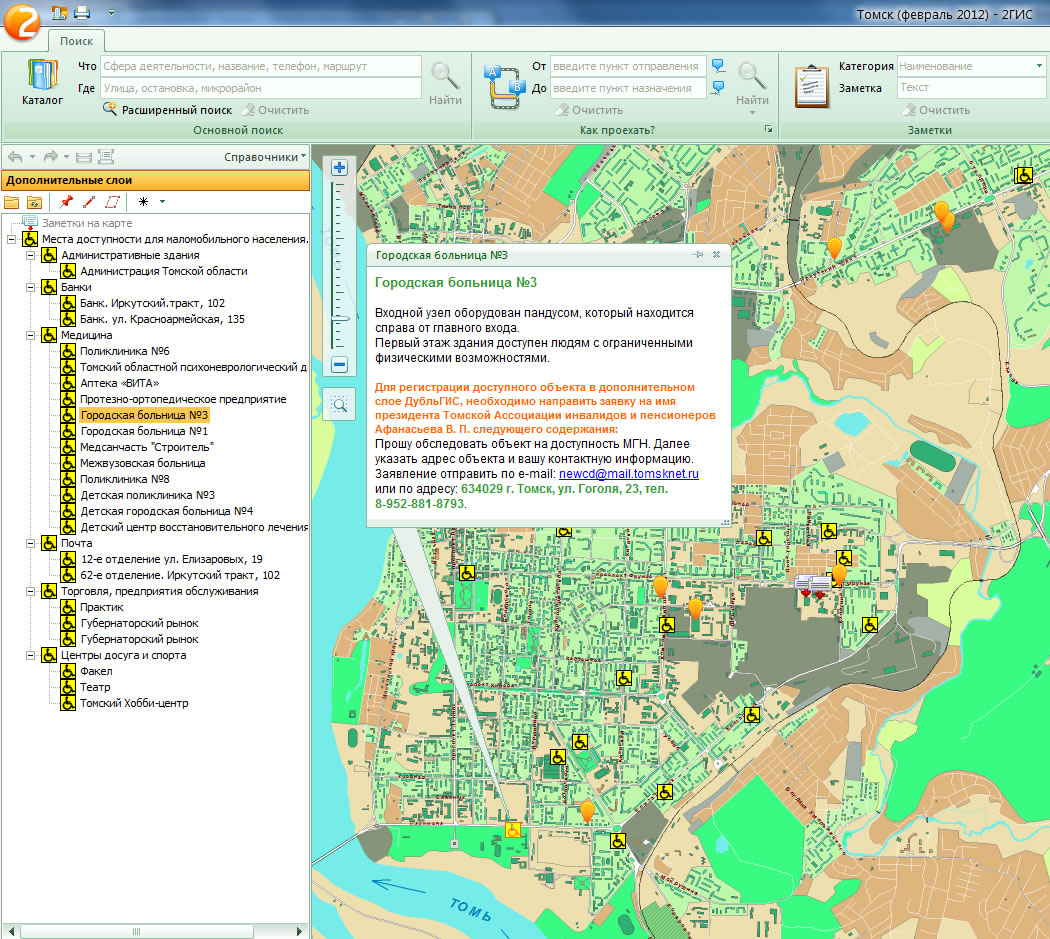Switch to the Поиск ribbon tab
Viewport: 1050px width, 939px height.
[76, 41]
